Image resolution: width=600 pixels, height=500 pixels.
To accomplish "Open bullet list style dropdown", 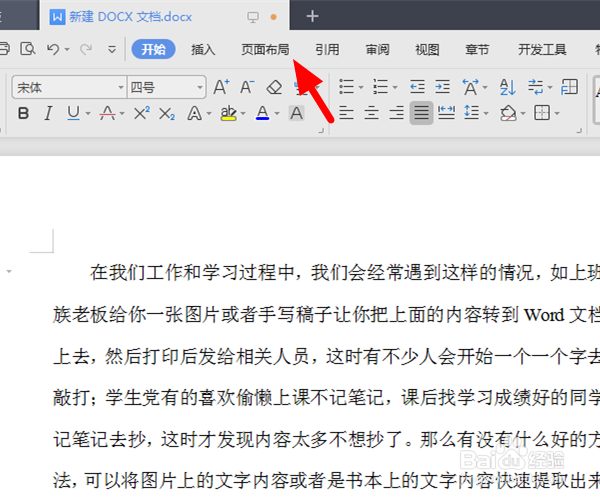I will (x=361, y=88).
